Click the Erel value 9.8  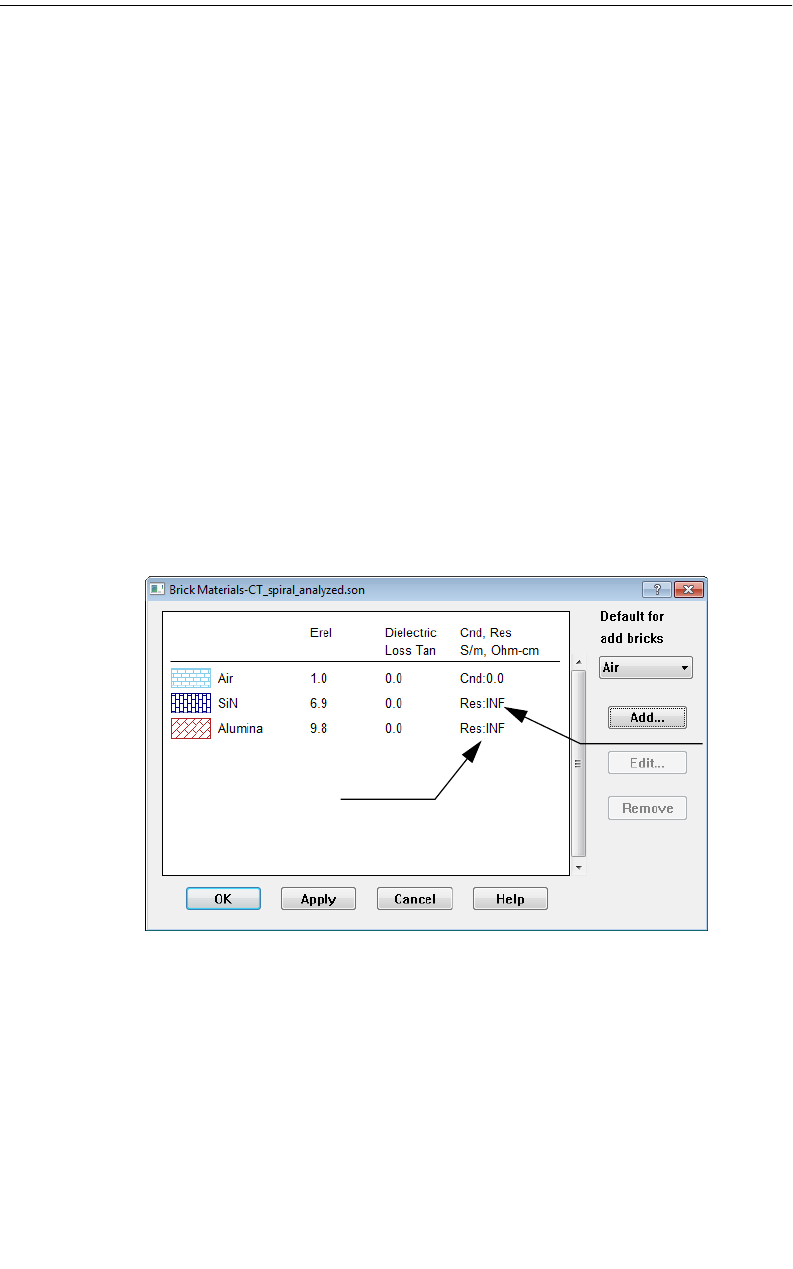tap(318, 729)
